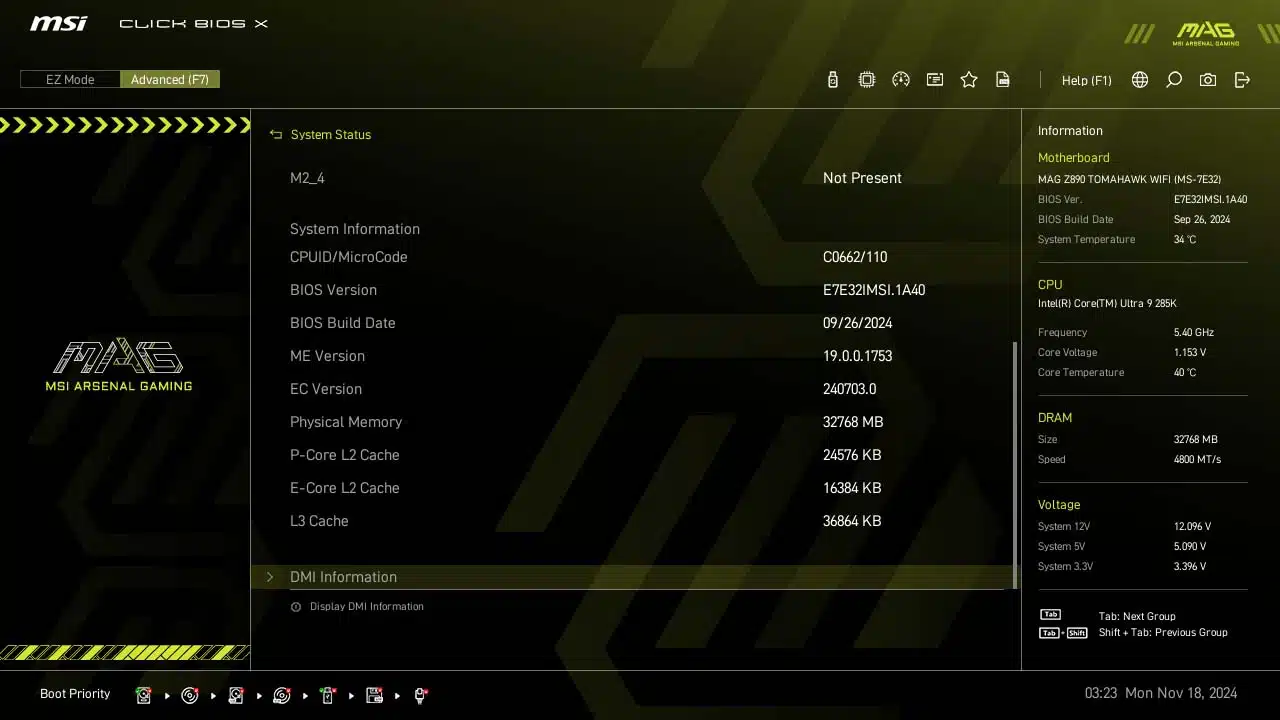Click value 19.0.0.1753
This screenshot has width=1280, height=720.
tap(858, 356)
